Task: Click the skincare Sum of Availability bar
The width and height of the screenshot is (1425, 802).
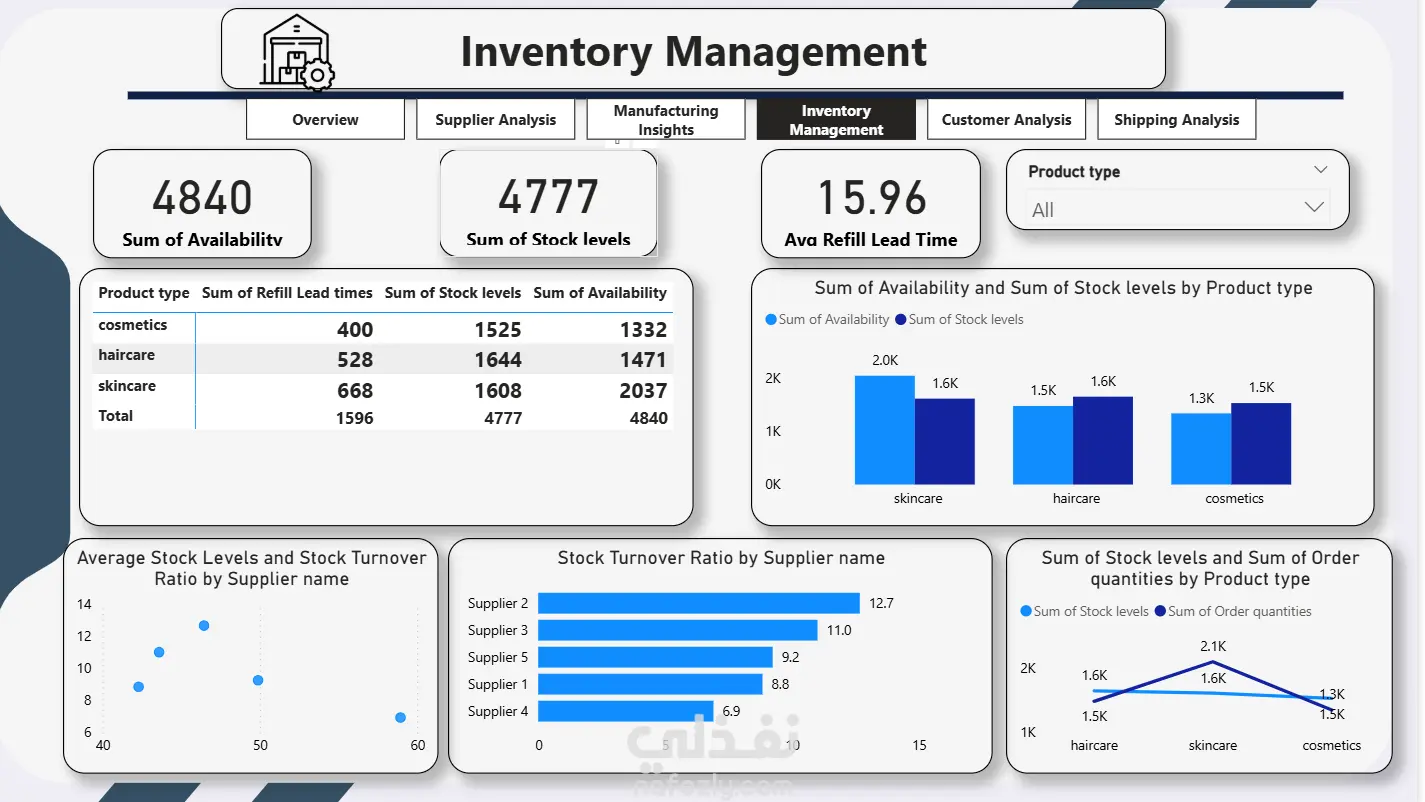Action: pos(885,430)
